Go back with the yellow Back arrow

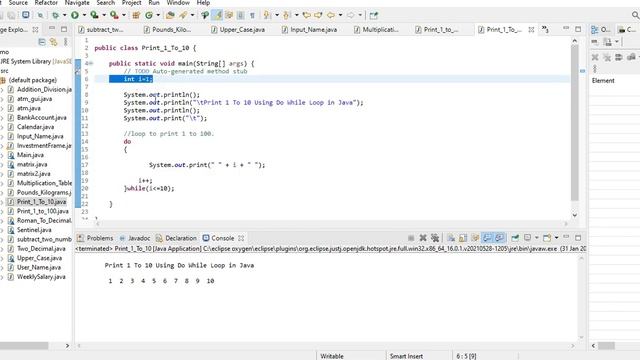331,15
